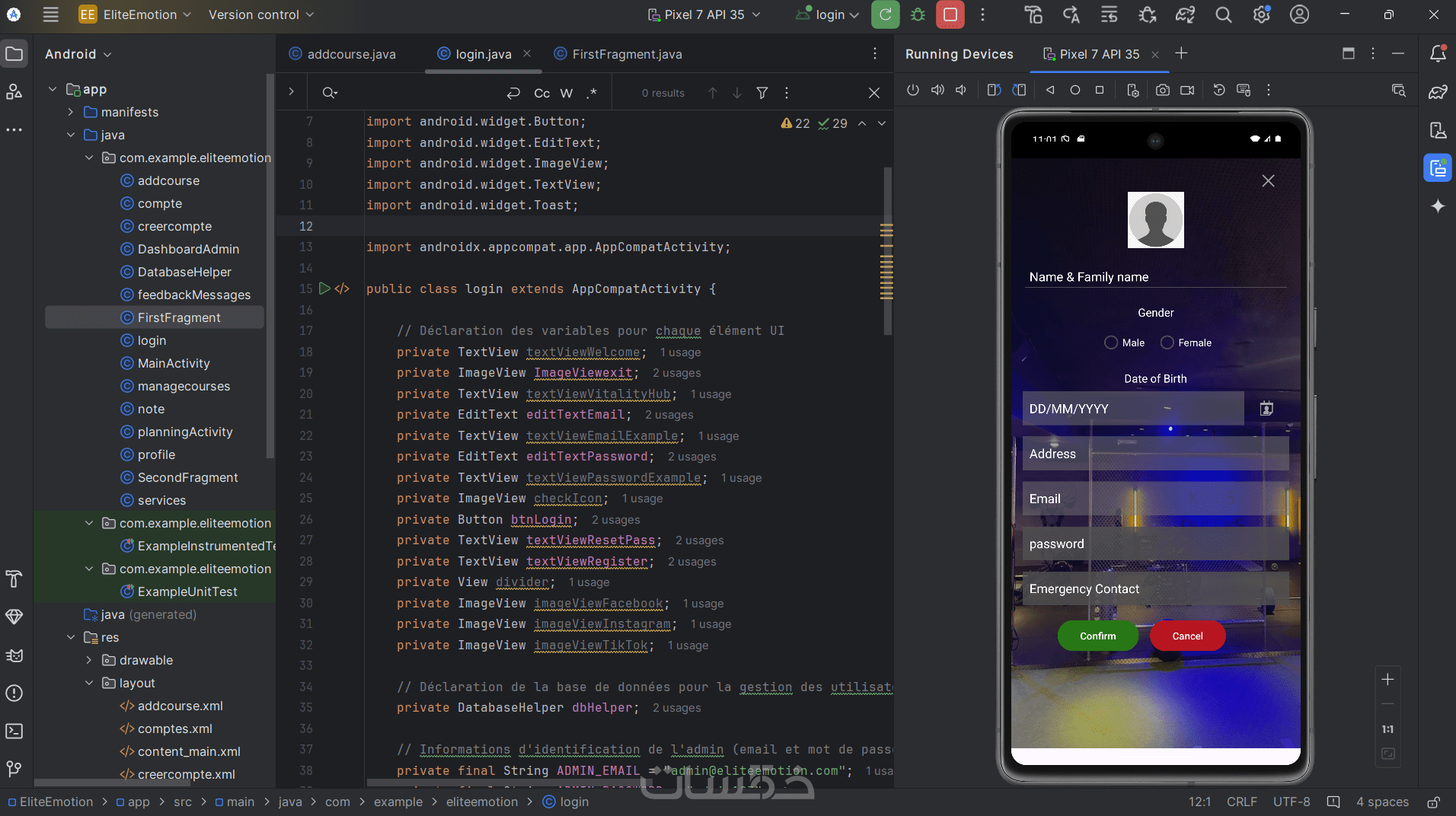The height and width of the screenshot is (816, 1456).
Task: Select the login.java editor tab
Action: tap(483, 54)
